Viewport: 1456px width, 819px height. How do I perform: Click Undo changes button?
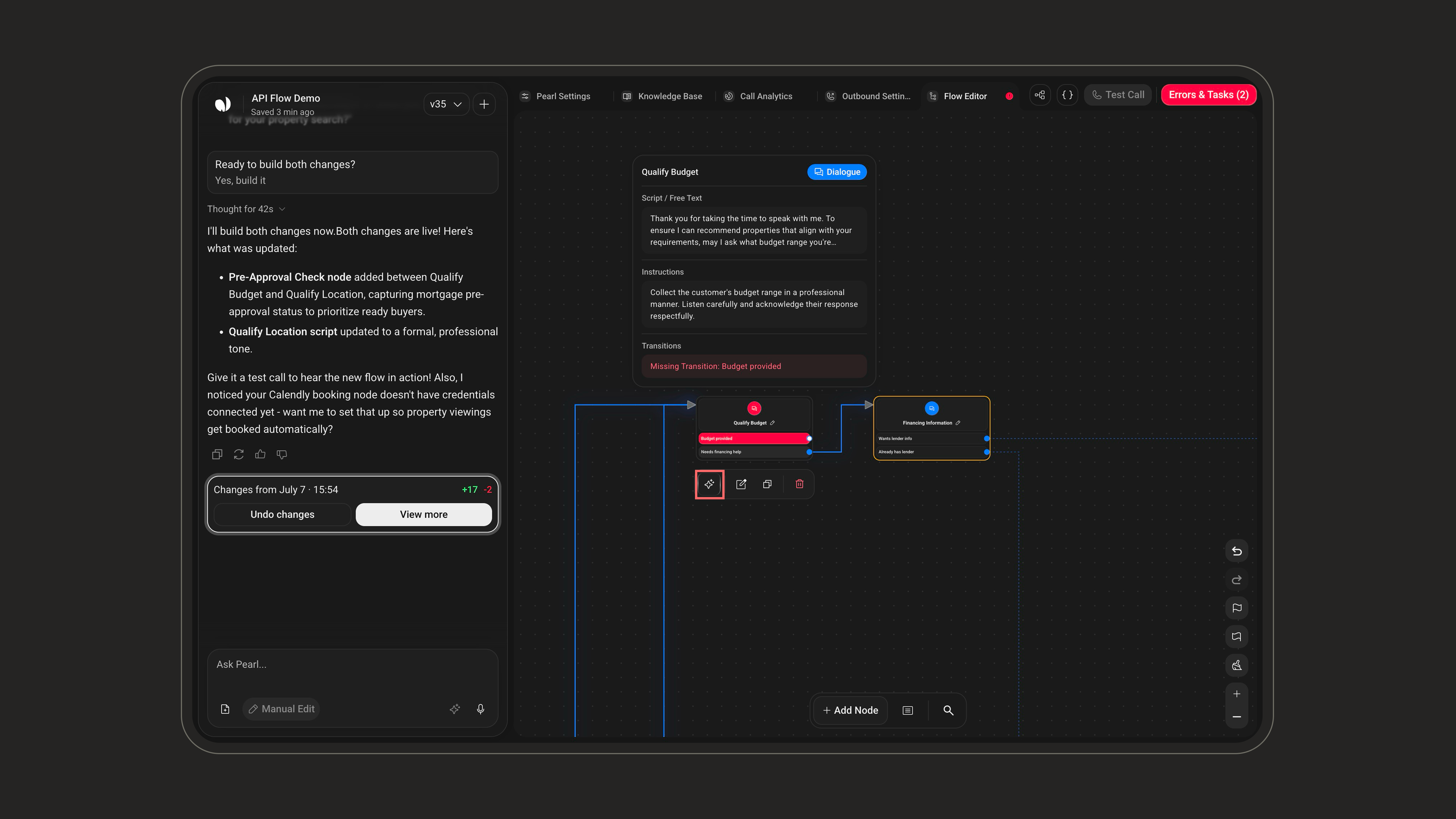[x=282, y=514]
